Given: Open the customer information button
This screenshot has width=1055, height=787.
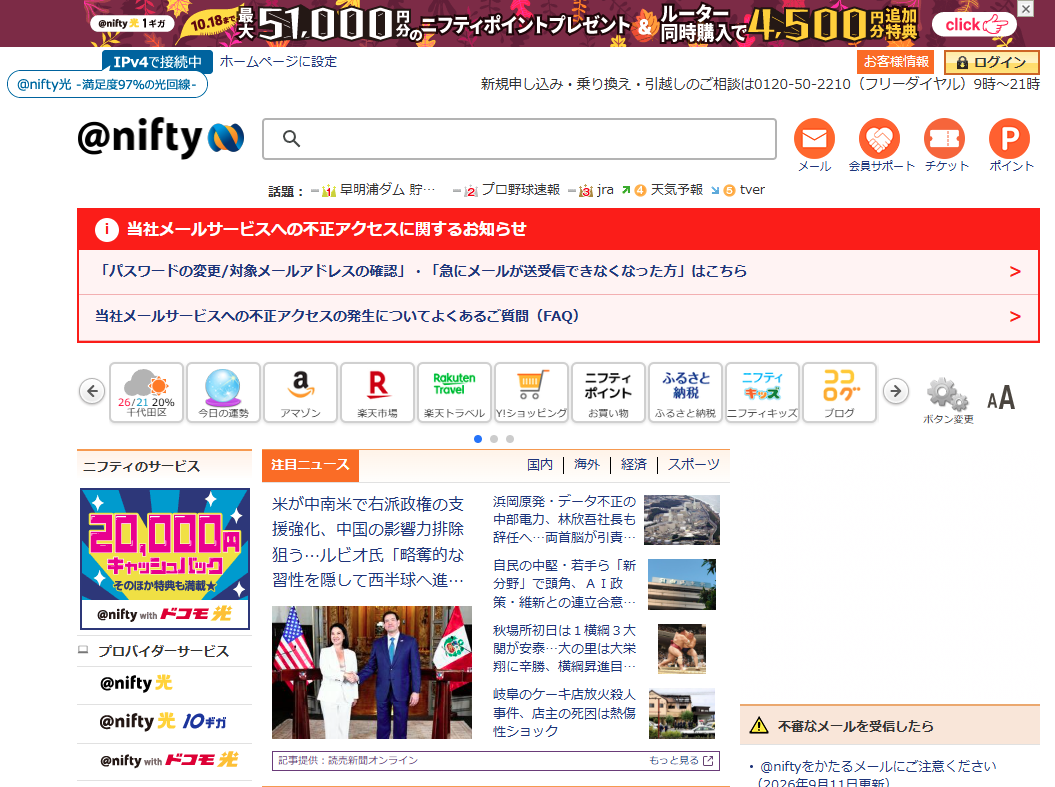Looking at the screenshot, I should [x=896, y=62].
